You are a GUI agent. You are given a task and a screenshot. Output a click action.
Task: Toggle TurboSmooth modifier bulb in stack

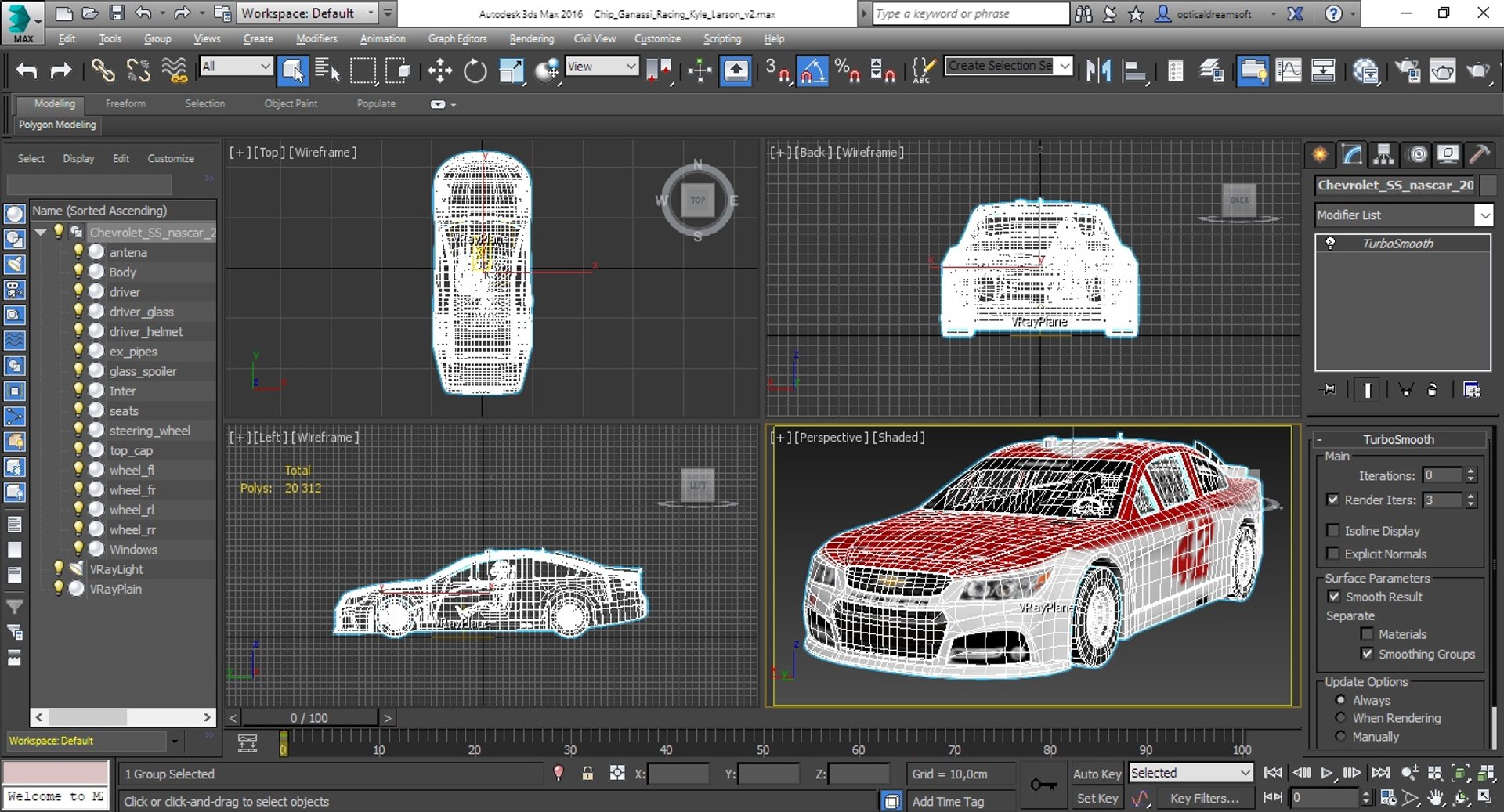tap(1330, 244)
